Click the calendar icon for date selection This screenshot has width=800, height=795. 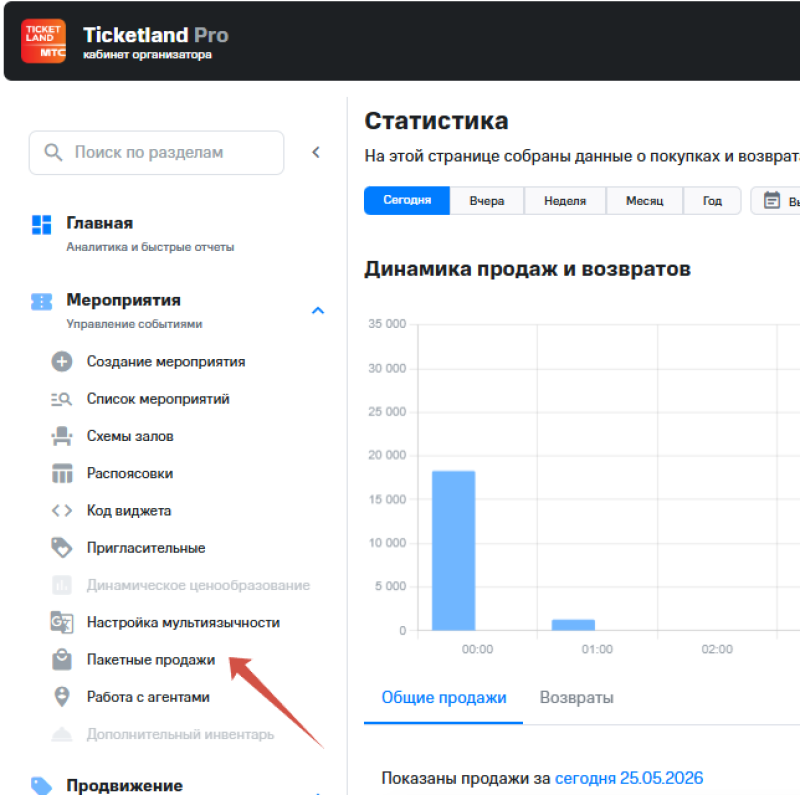(771, 201)
